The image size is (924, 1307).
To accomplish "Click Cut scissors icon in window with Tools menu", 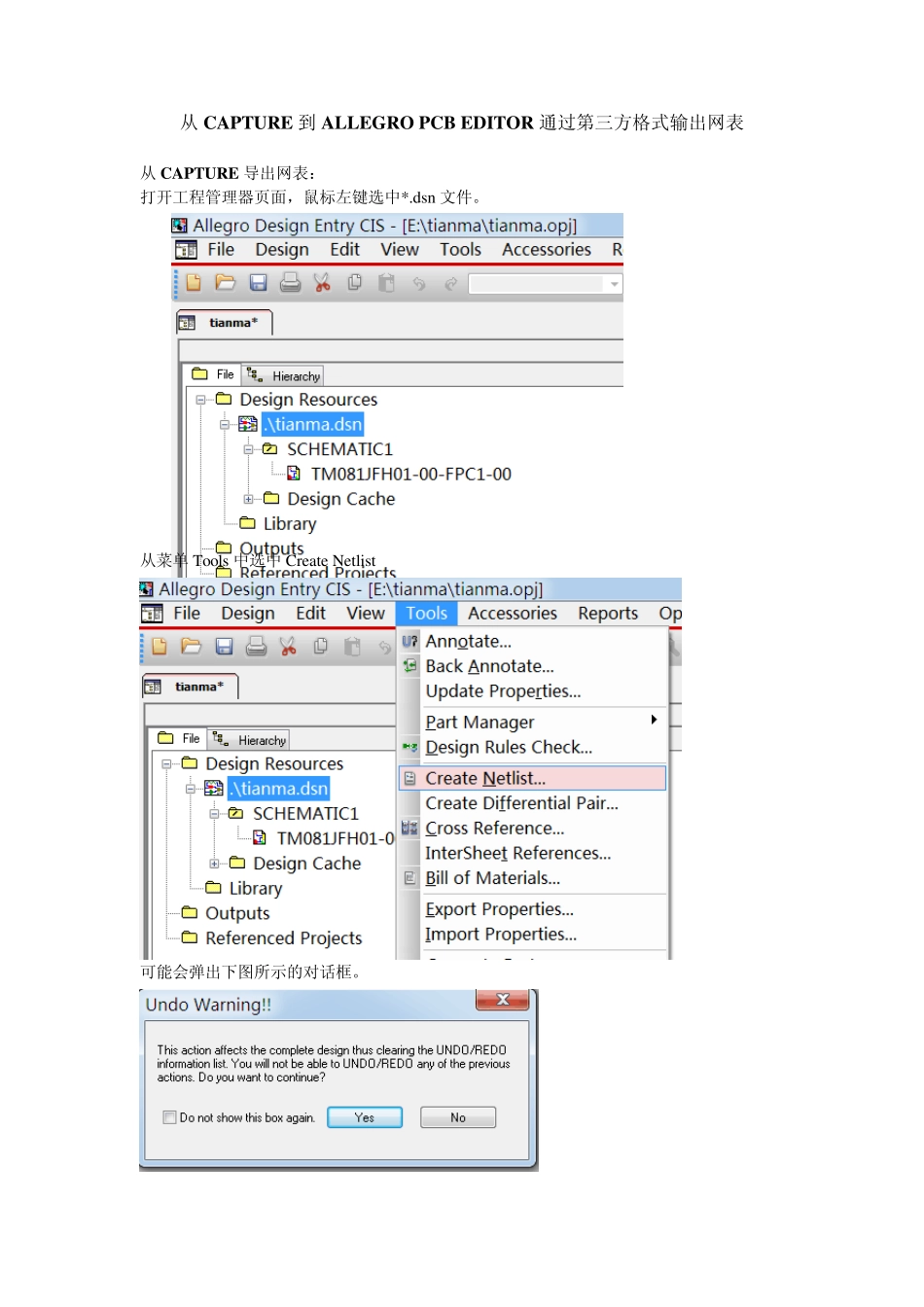I will tap(288, 647).
